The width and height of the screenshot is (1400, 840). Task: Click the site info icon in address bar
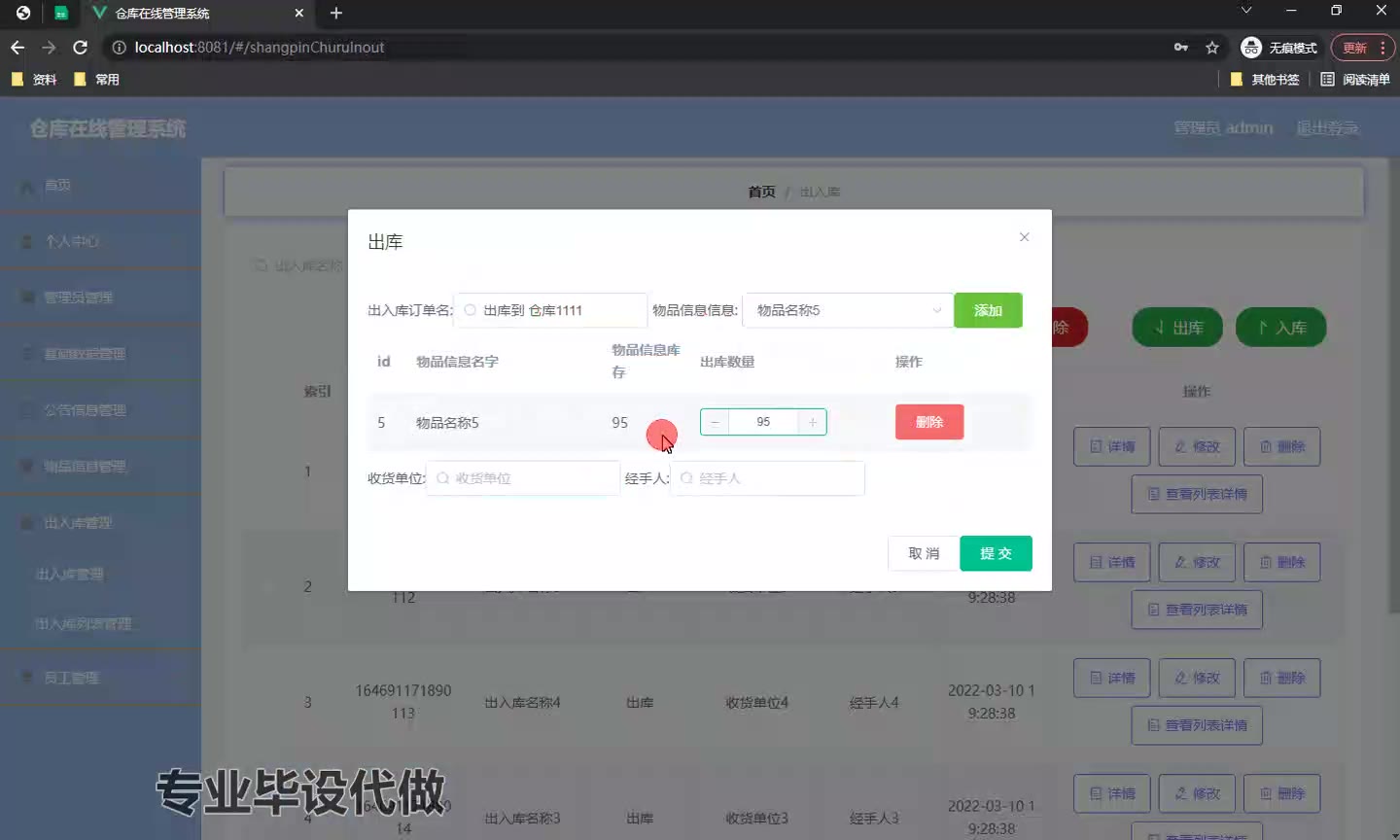[119, 47]
